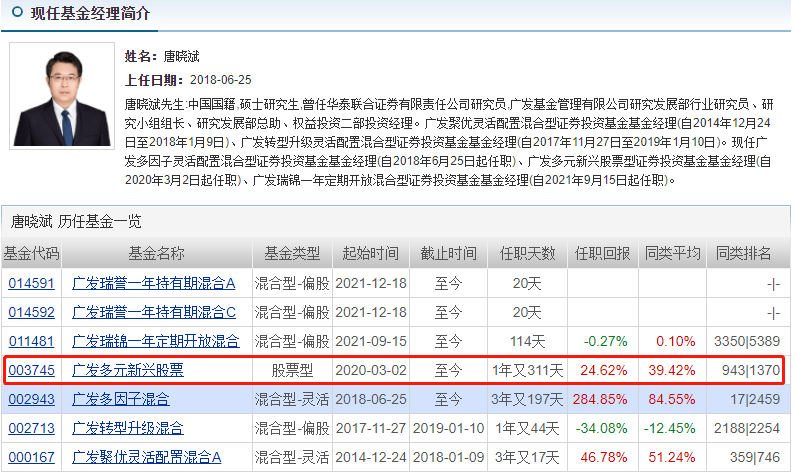Image resolution: width=796 pixels, height=476 pixels.
Task: Click the -12.45% category average value
Action: [670, 428]
